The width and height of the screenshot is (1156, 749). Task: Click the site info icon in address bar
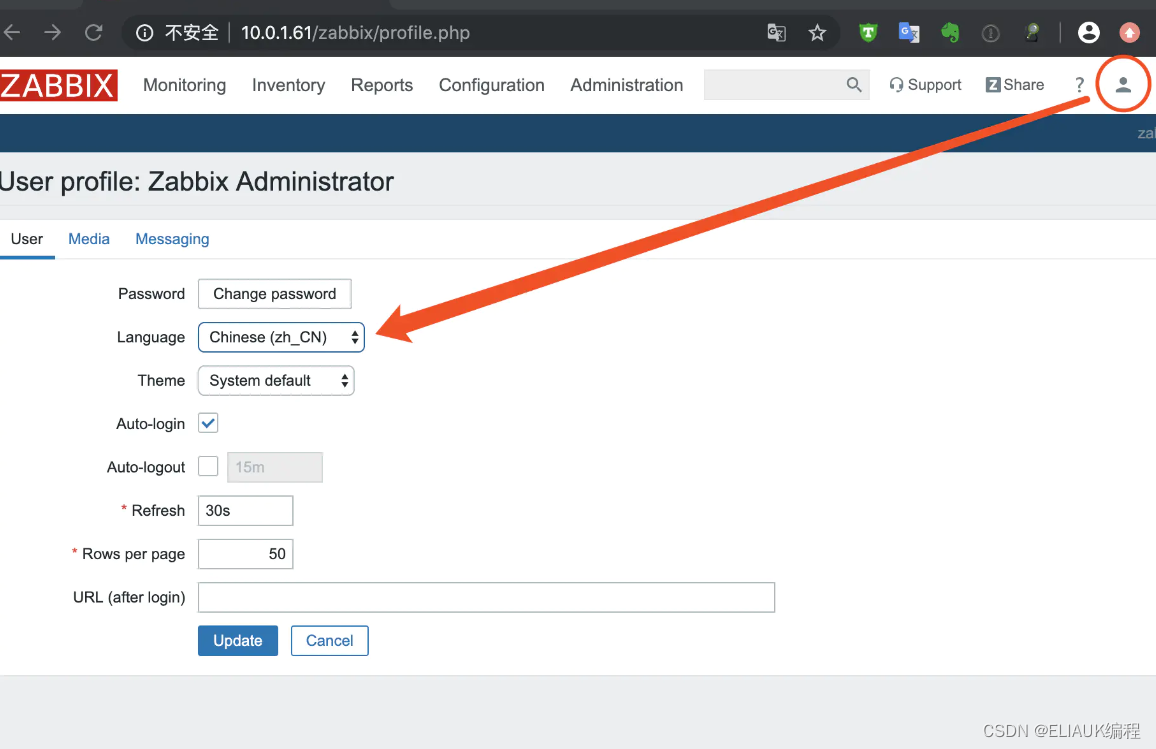click(144, 32)
